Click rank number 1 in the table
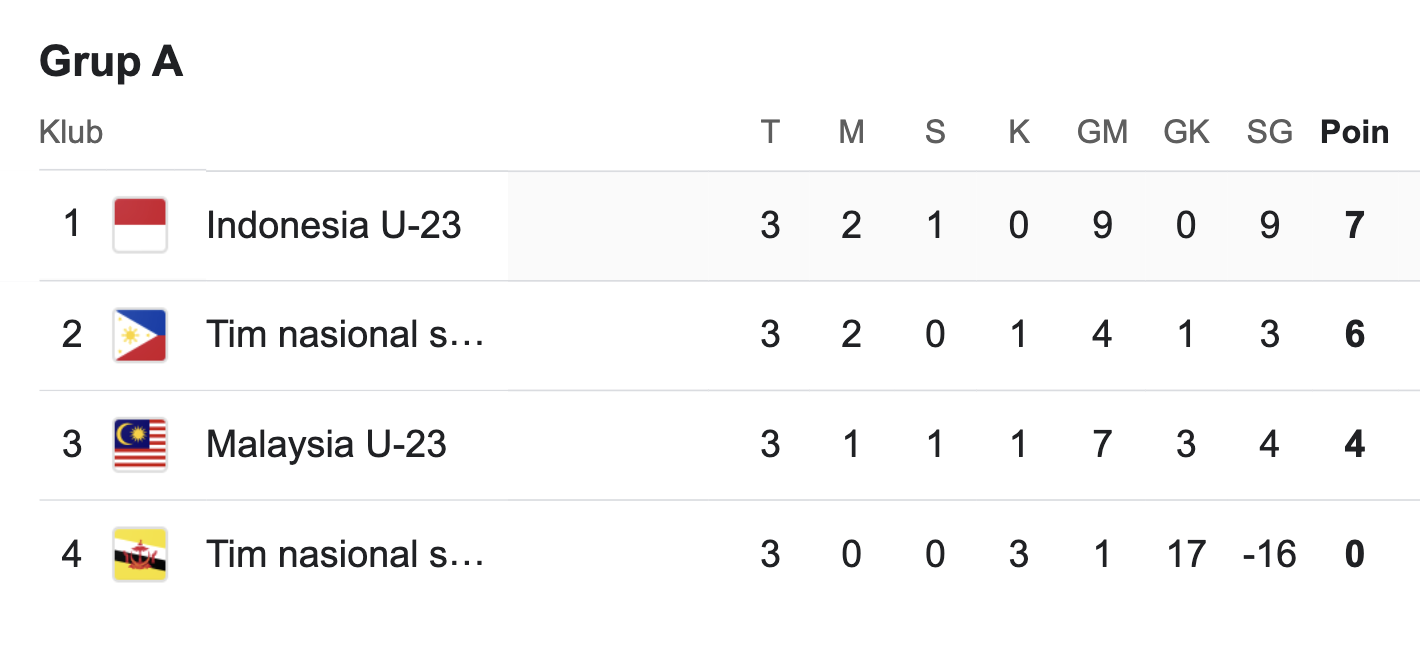The image size is (1420, 668). click(72, 224)
